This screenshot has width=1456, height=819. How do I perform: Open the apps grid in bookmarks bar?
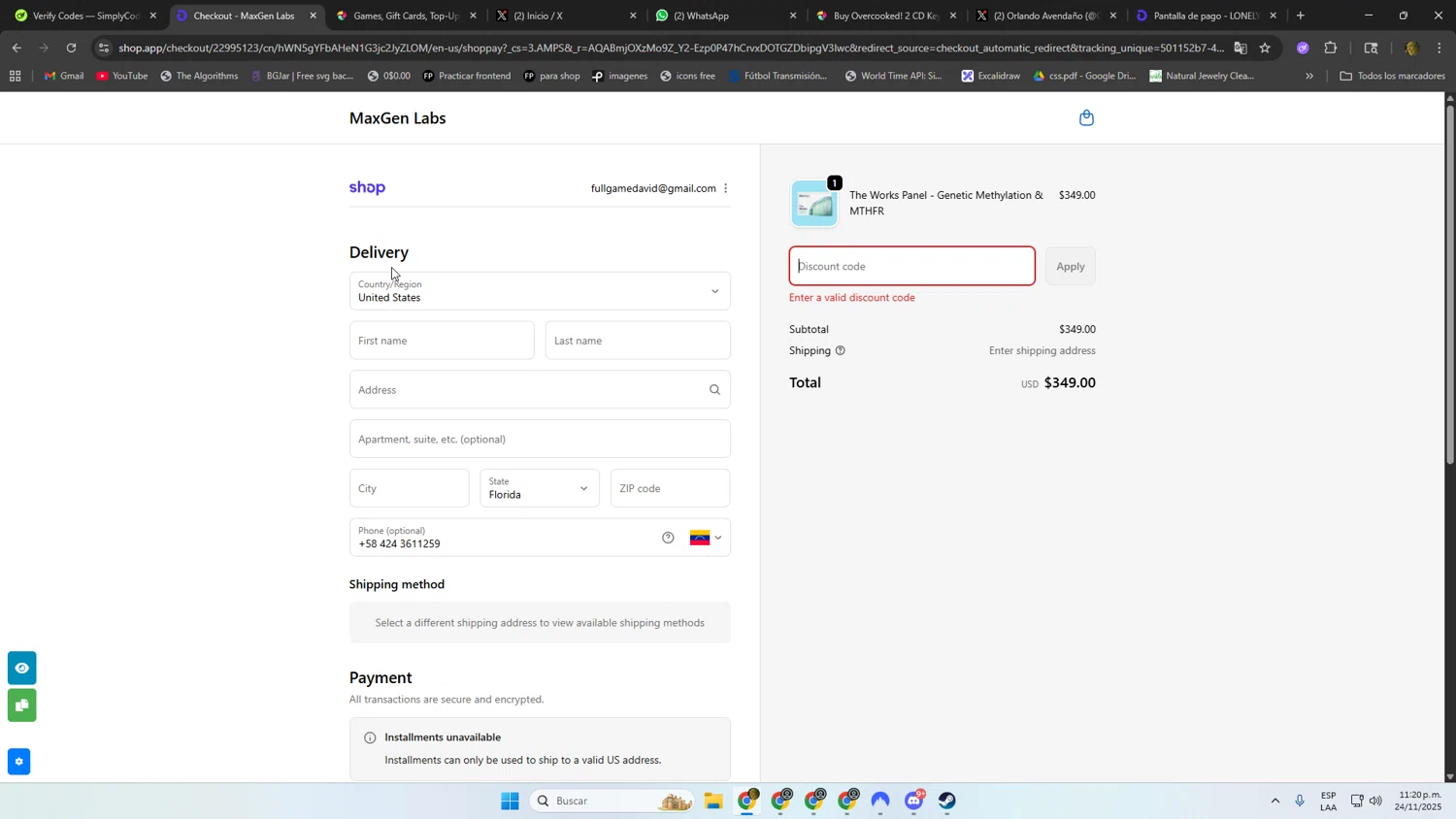[15, 76]
